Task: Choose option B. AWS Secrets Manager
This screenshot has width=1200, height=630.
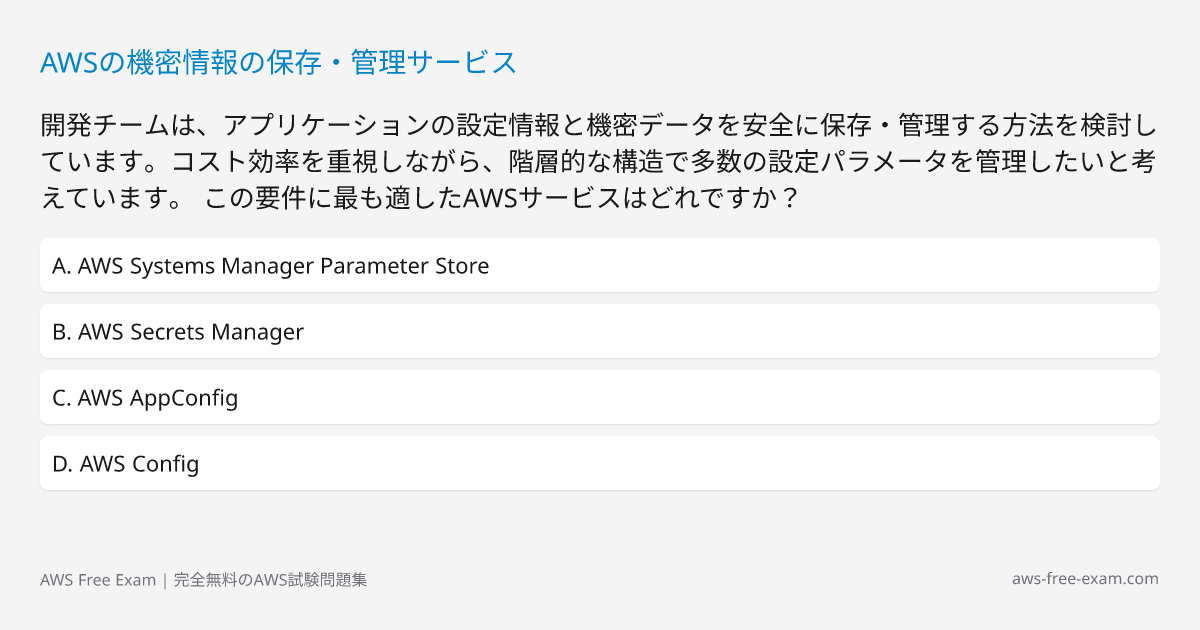Action: pyautogui.click(x=600, y=331)
